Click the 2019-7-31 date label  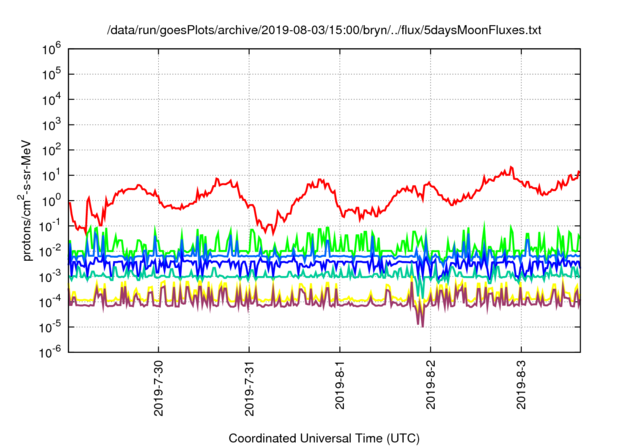click(x=249, y=388)
